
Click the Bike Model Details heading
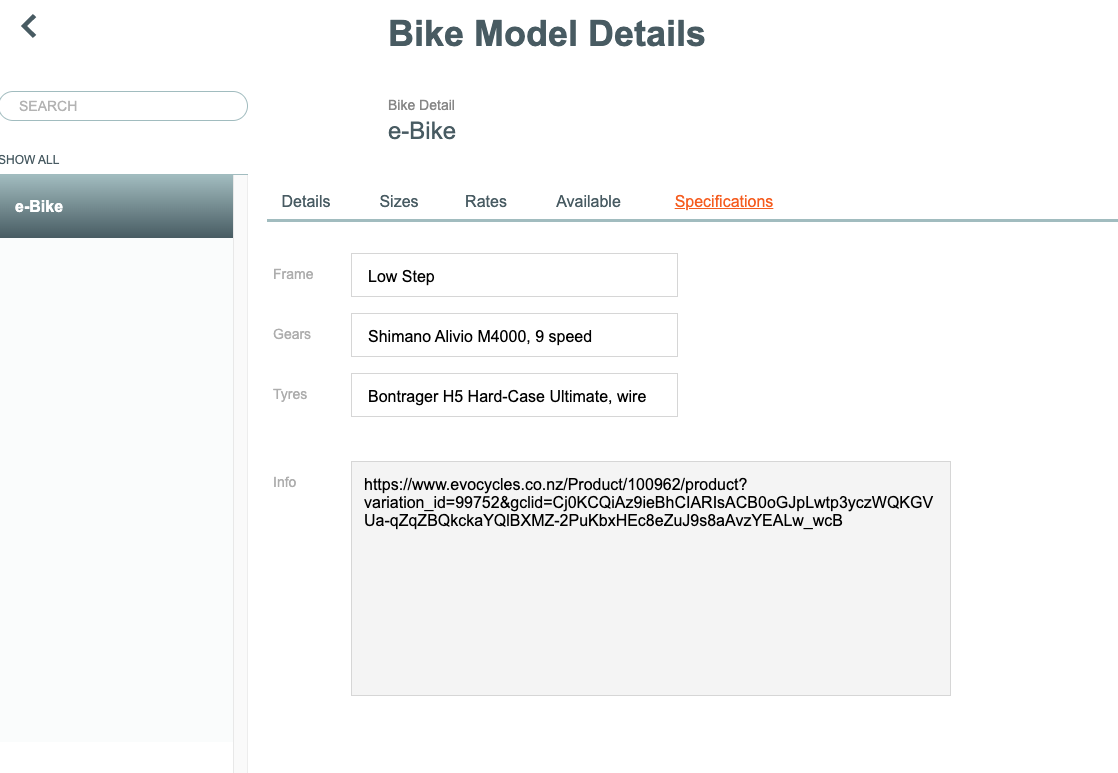coord(546,34)
